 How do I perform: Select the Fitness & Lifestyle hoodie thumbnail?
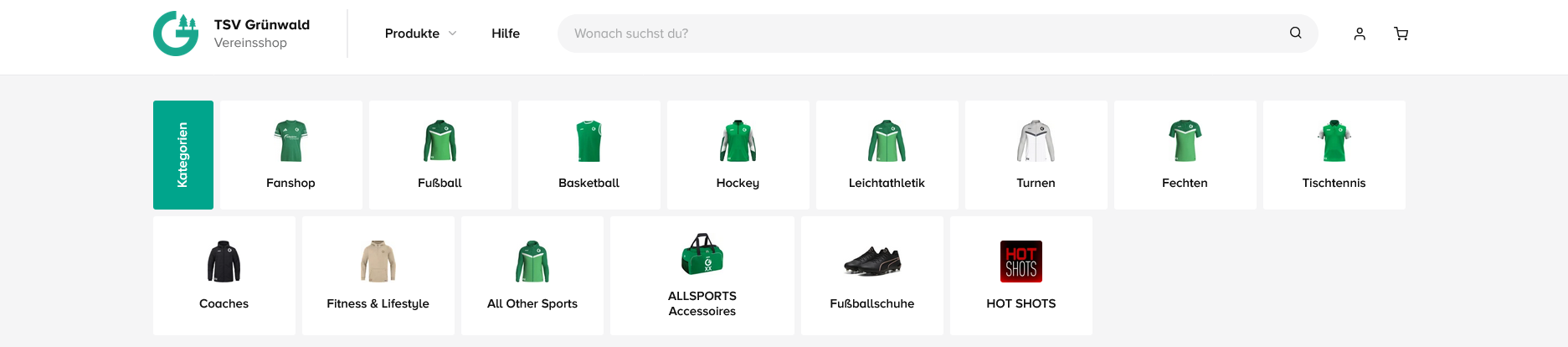click(378, 262)
